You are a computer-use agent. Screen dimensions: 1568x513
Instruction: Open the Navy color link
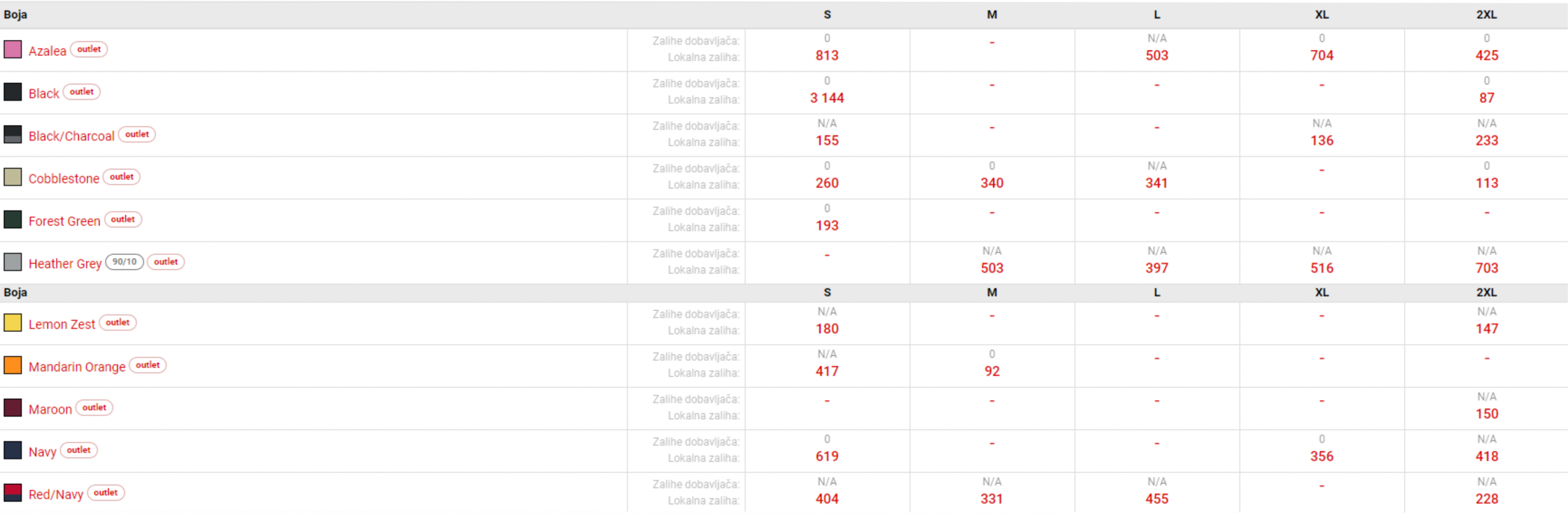pos(42,452)
